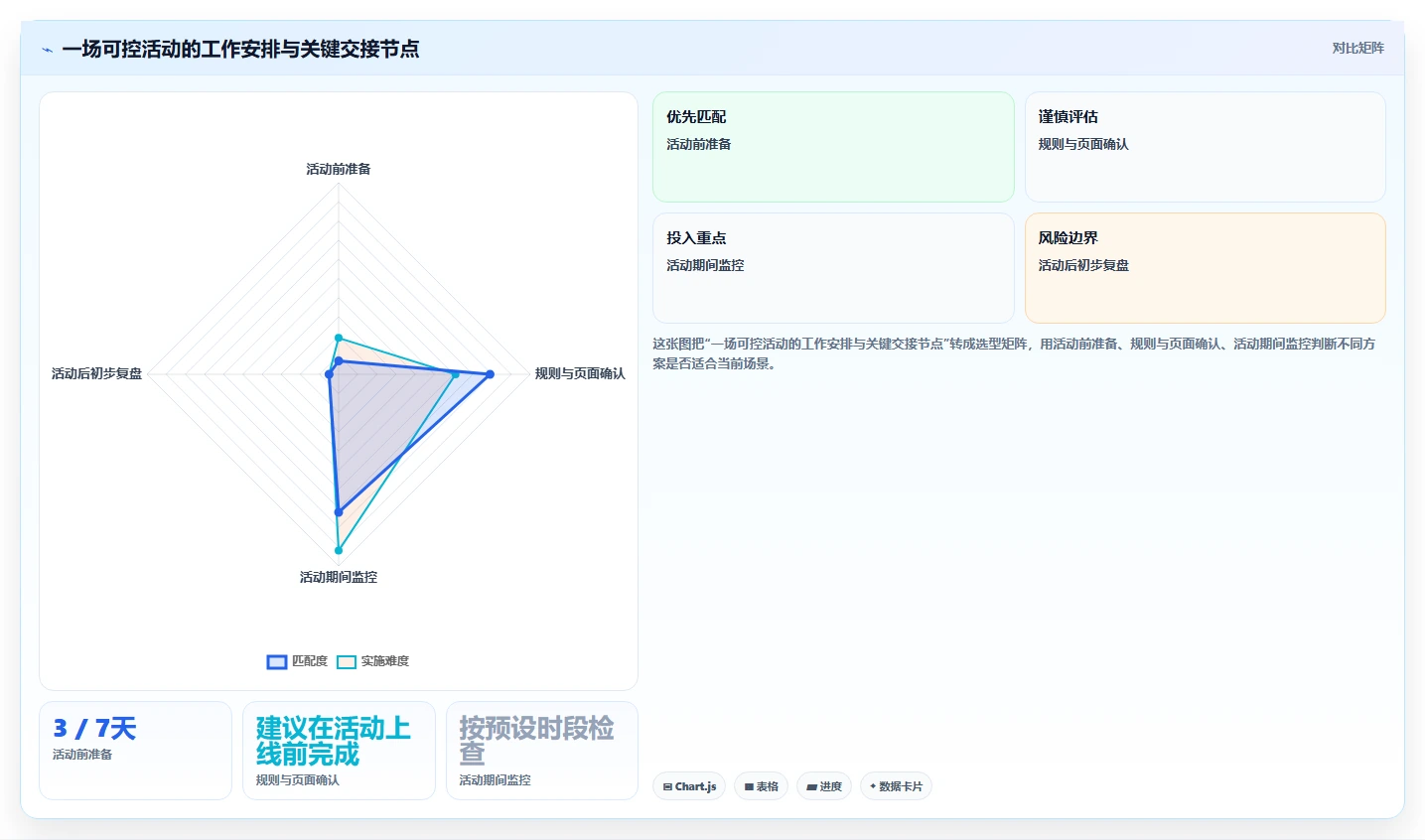Click the 活动期间监控 radar axis label
The height and width of the screenshot is (840, 1425).
pyautogui.click(x=339, y=577)
